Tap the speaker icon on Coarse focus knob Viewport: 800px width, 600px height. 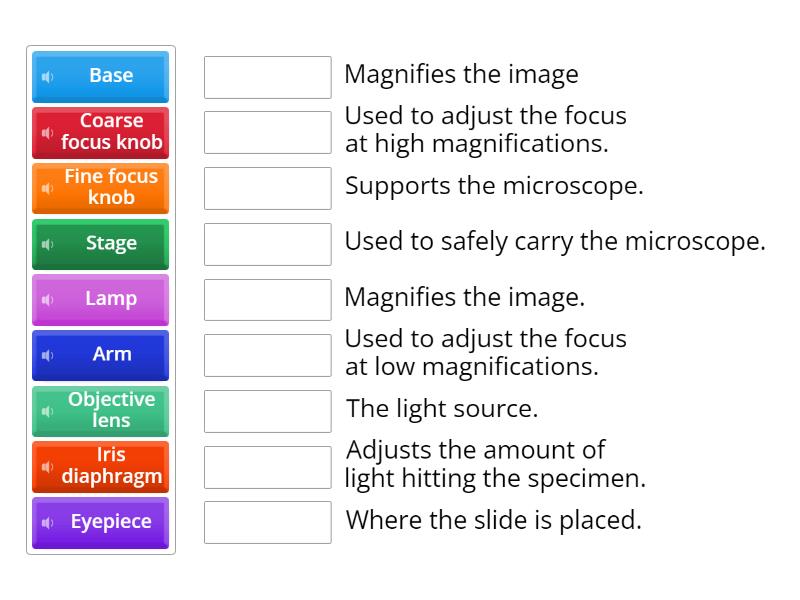point(46,132)
